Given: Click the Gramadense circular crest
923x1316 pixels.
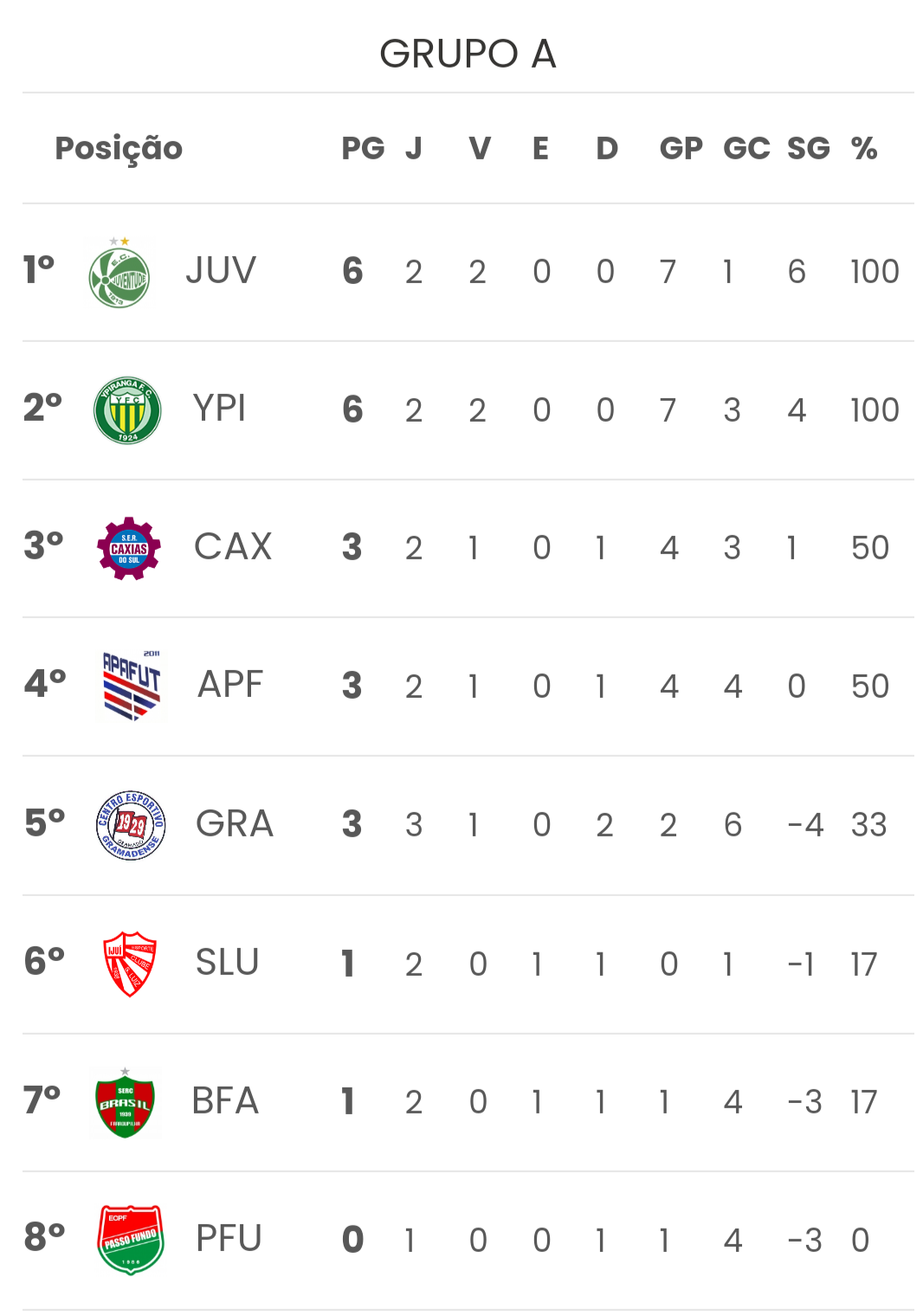Looking at the screenshot, I should pyautogui.click(x=131, y=825).
